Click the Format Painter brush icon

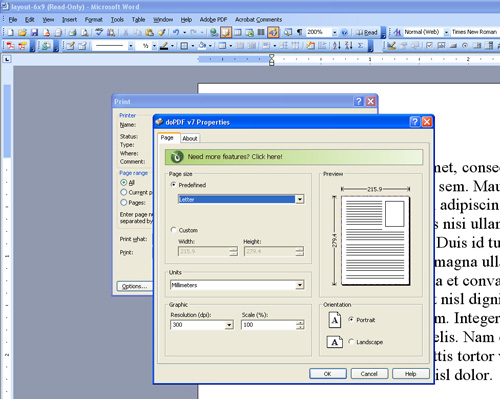tap(162, 32)
